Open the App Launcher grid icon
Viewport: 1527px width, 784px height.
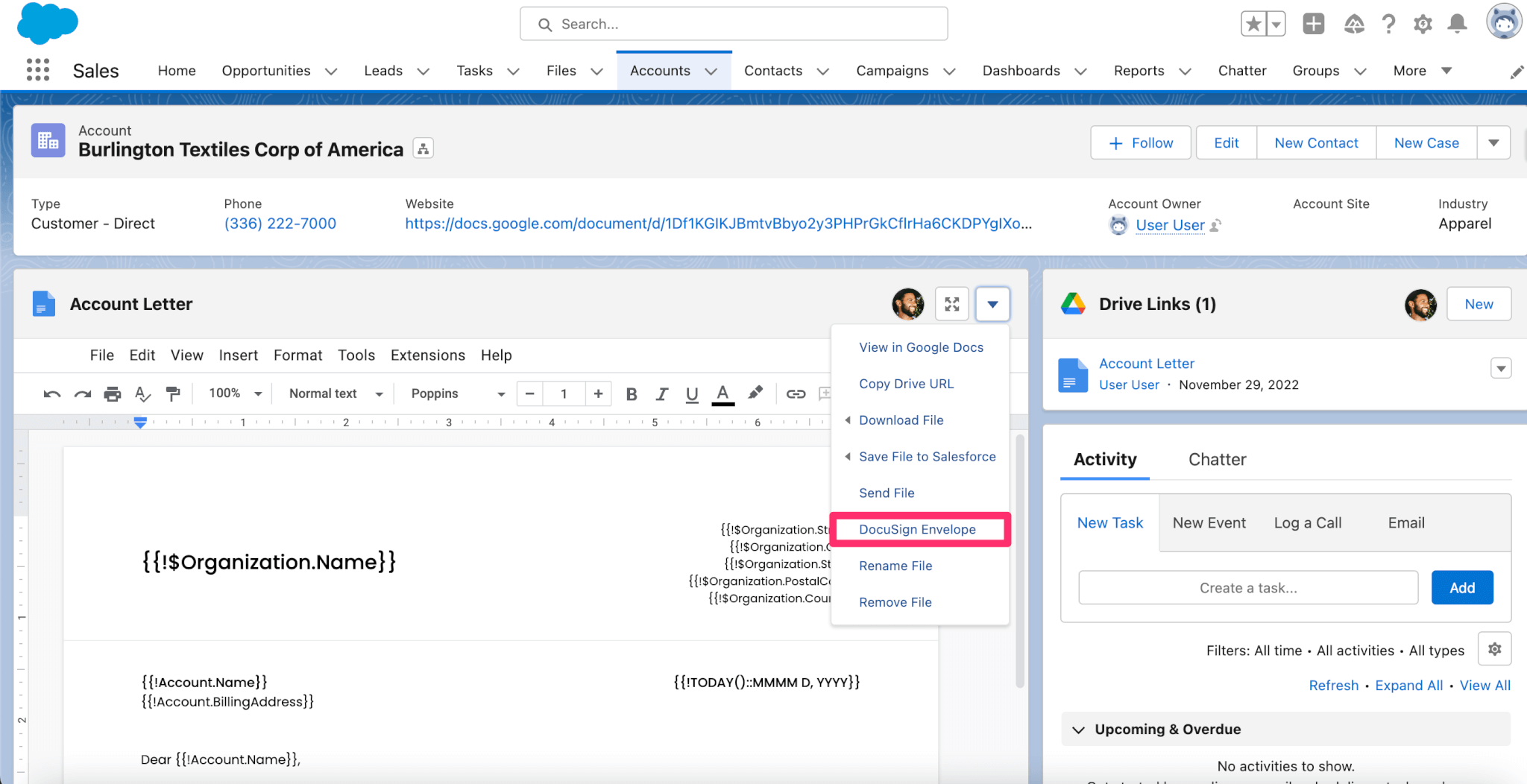(38, 70)
